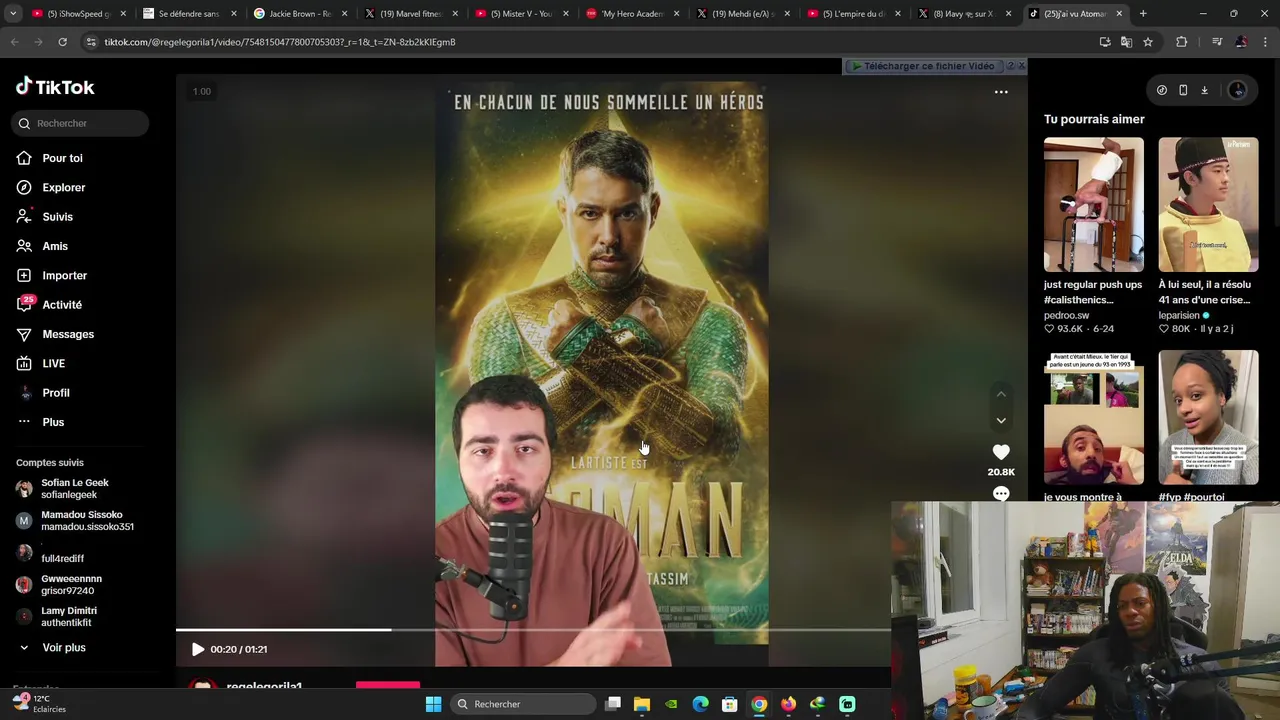This screenshot has width=1280, height=720.
Task: Click the TikTok download desktop app icon
Action: (x=1204, y=90)
